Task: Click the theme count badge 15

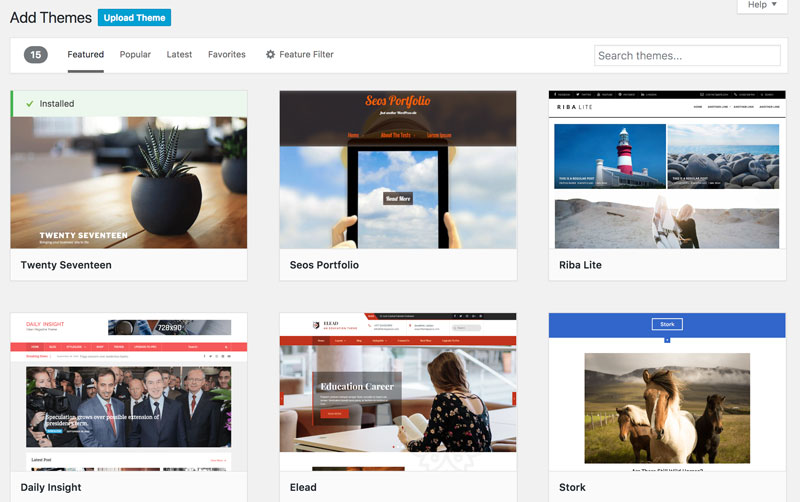Action: (36, 55)
